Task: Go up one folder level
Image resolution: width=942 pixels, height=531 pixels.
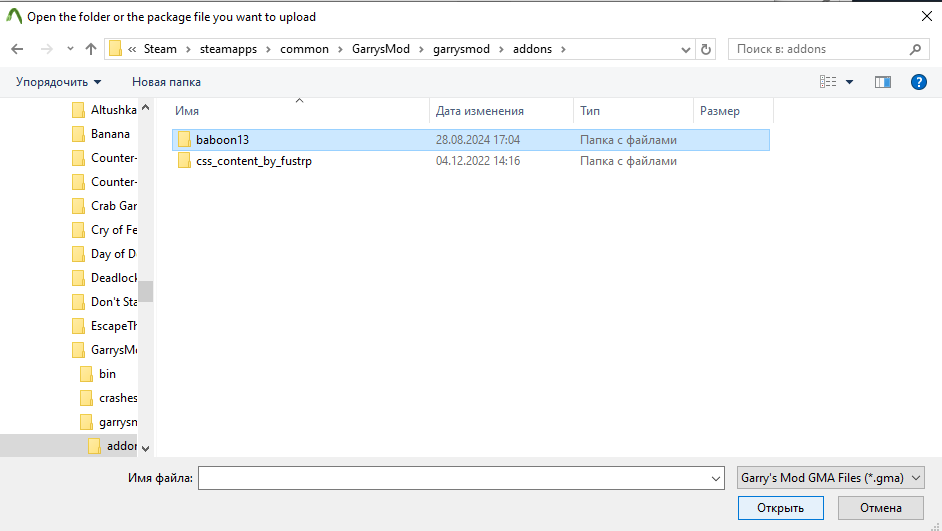Action: [x=91, y=49]
